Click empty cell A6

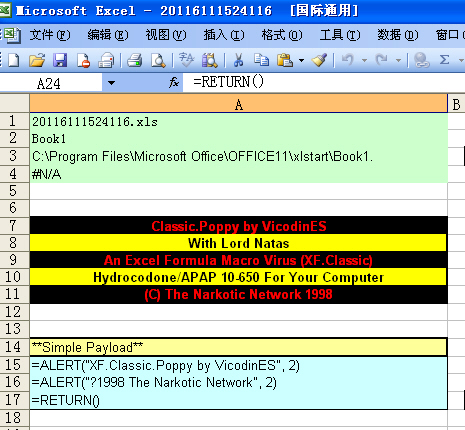[239, 208]
